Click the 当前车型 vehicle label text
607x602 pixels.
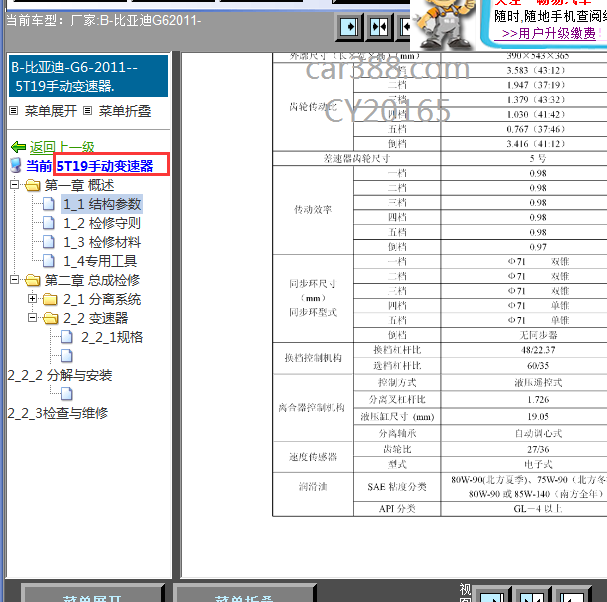pos(104,20)
